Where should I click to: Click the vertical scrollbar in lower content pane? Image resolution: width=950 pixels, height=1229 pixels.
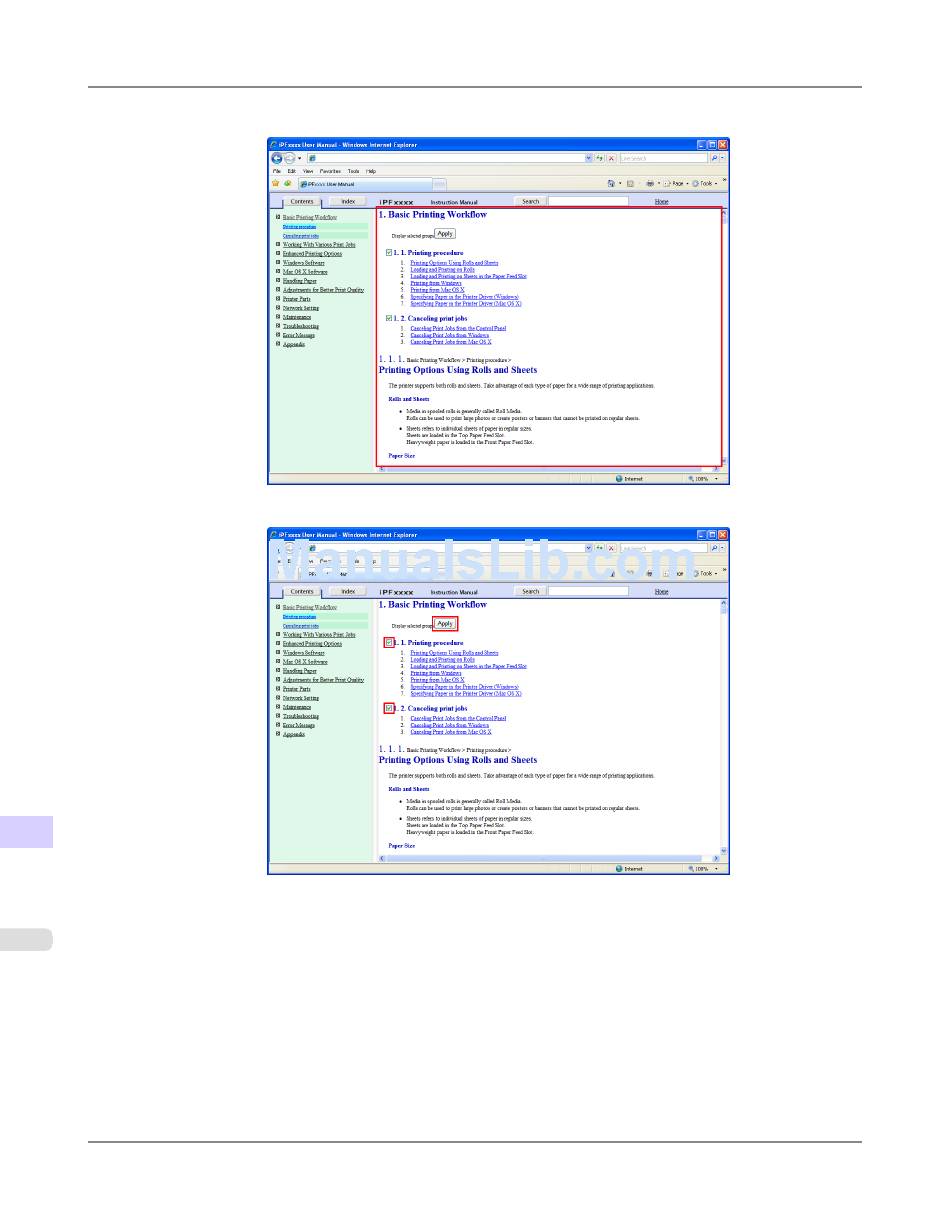pos(724,727)
